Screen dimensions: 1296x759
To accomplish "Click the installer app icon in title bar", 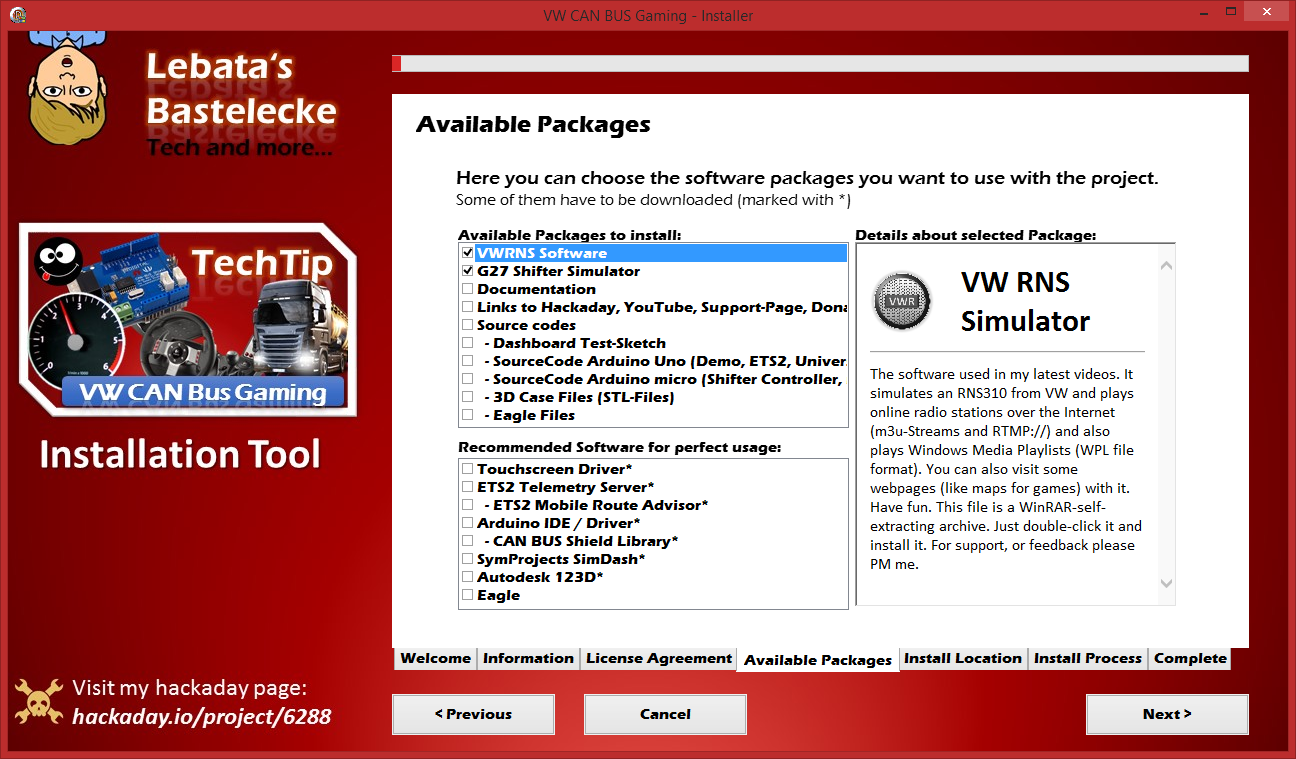I will pyautogui.click(x=17, y=15).
